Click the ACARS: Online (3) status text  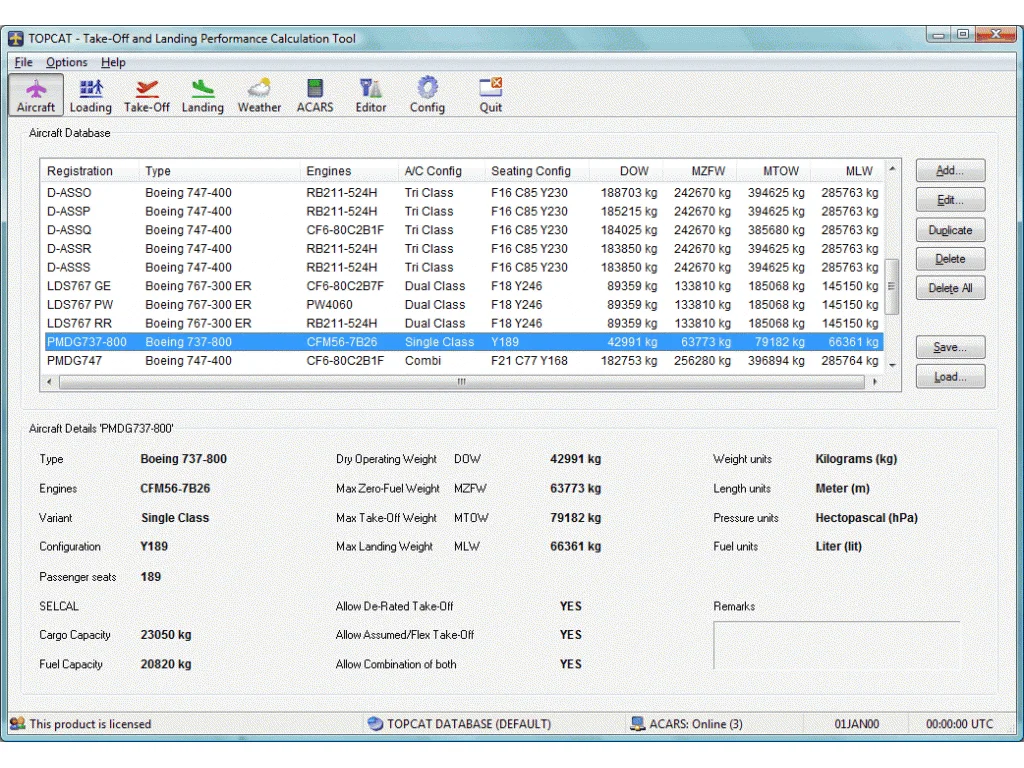tap(696, 724)
